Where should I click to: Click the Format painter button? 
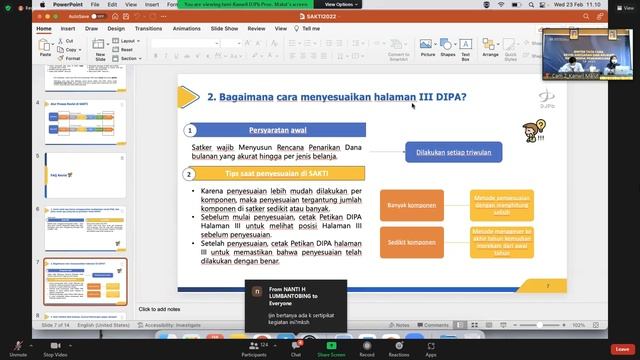pos(69,58)
